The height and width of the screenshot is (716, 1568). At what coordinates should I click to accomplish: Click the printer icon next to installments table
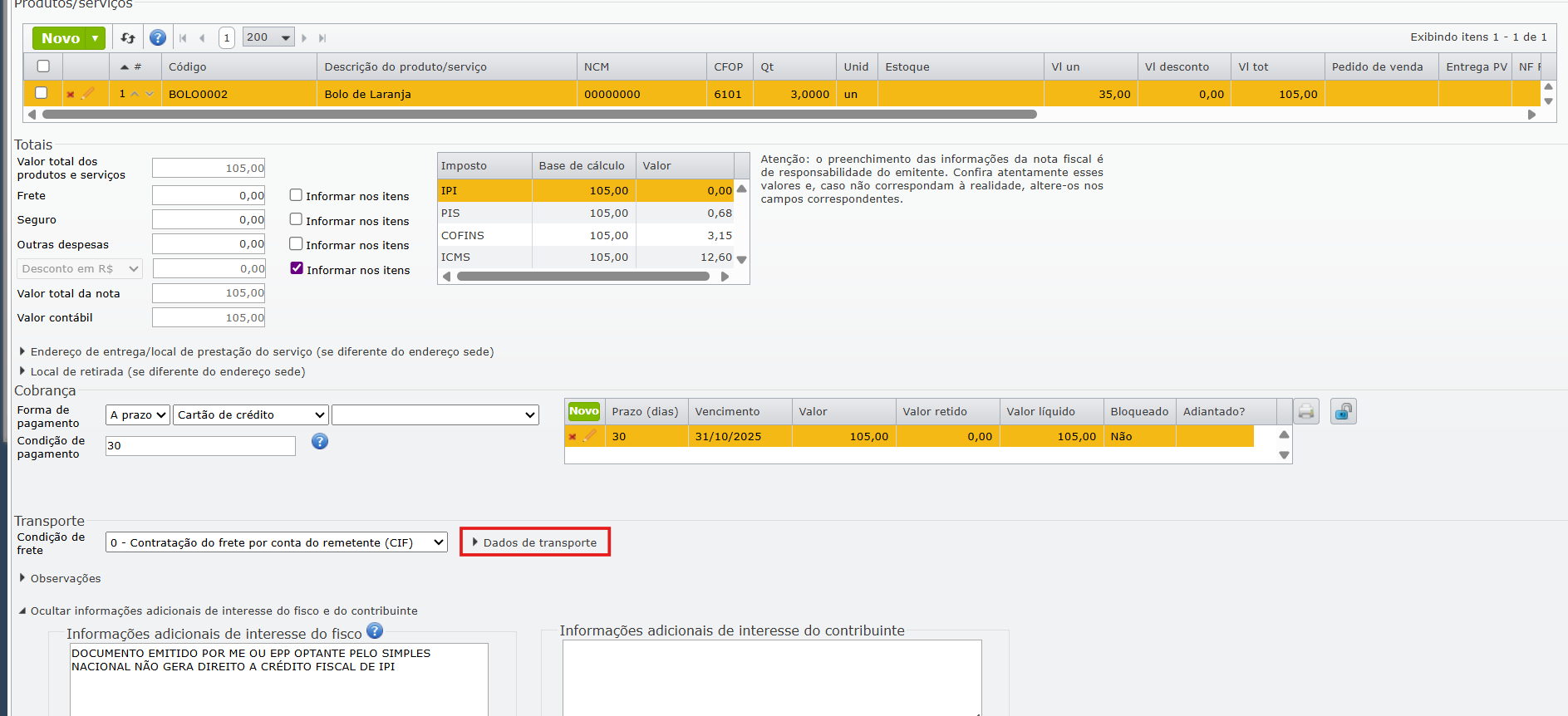1306,412
